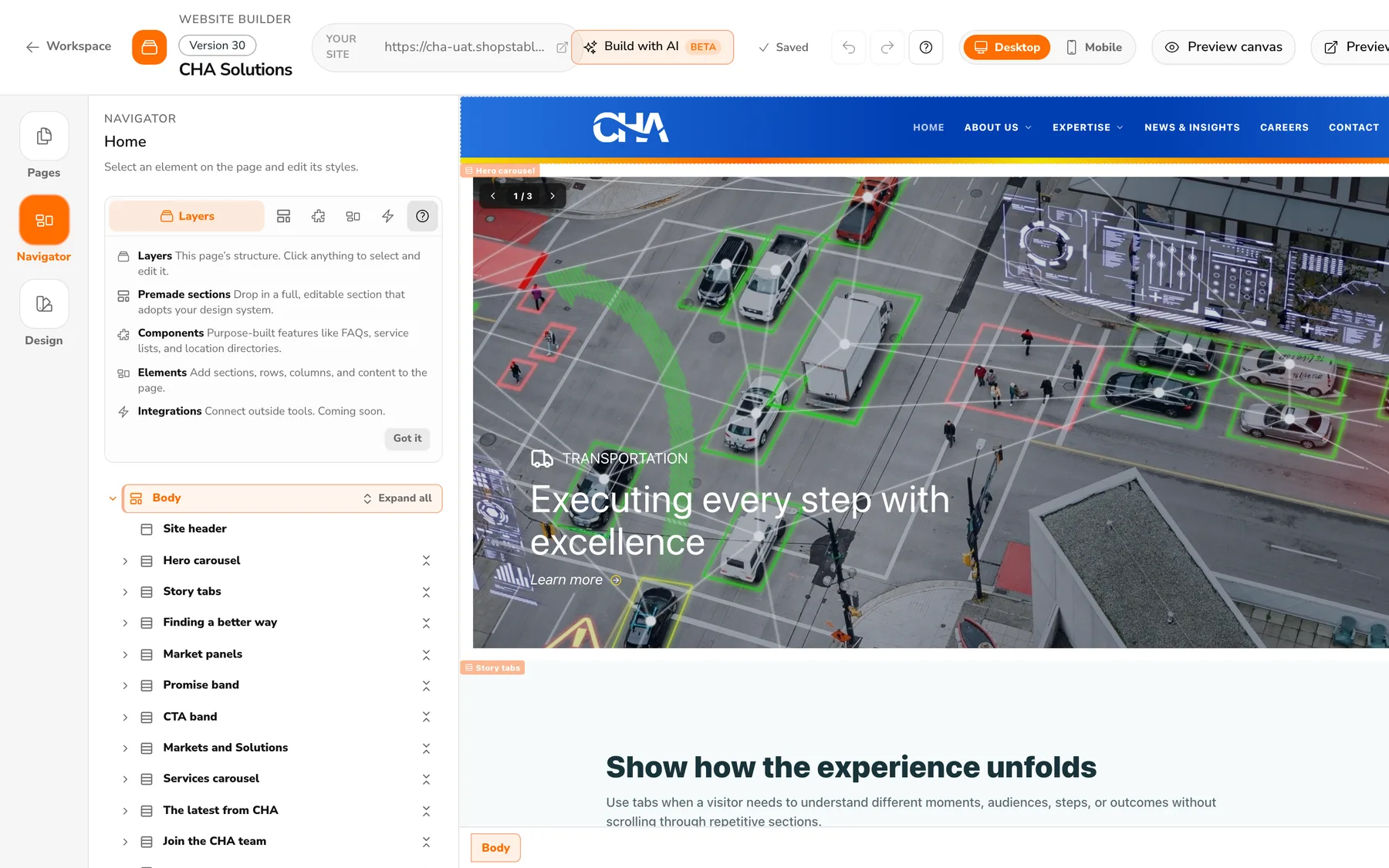The image size is (1389, 868).
Task: Expand Join the CHA team layer
Action: click(x=125, y=842)
